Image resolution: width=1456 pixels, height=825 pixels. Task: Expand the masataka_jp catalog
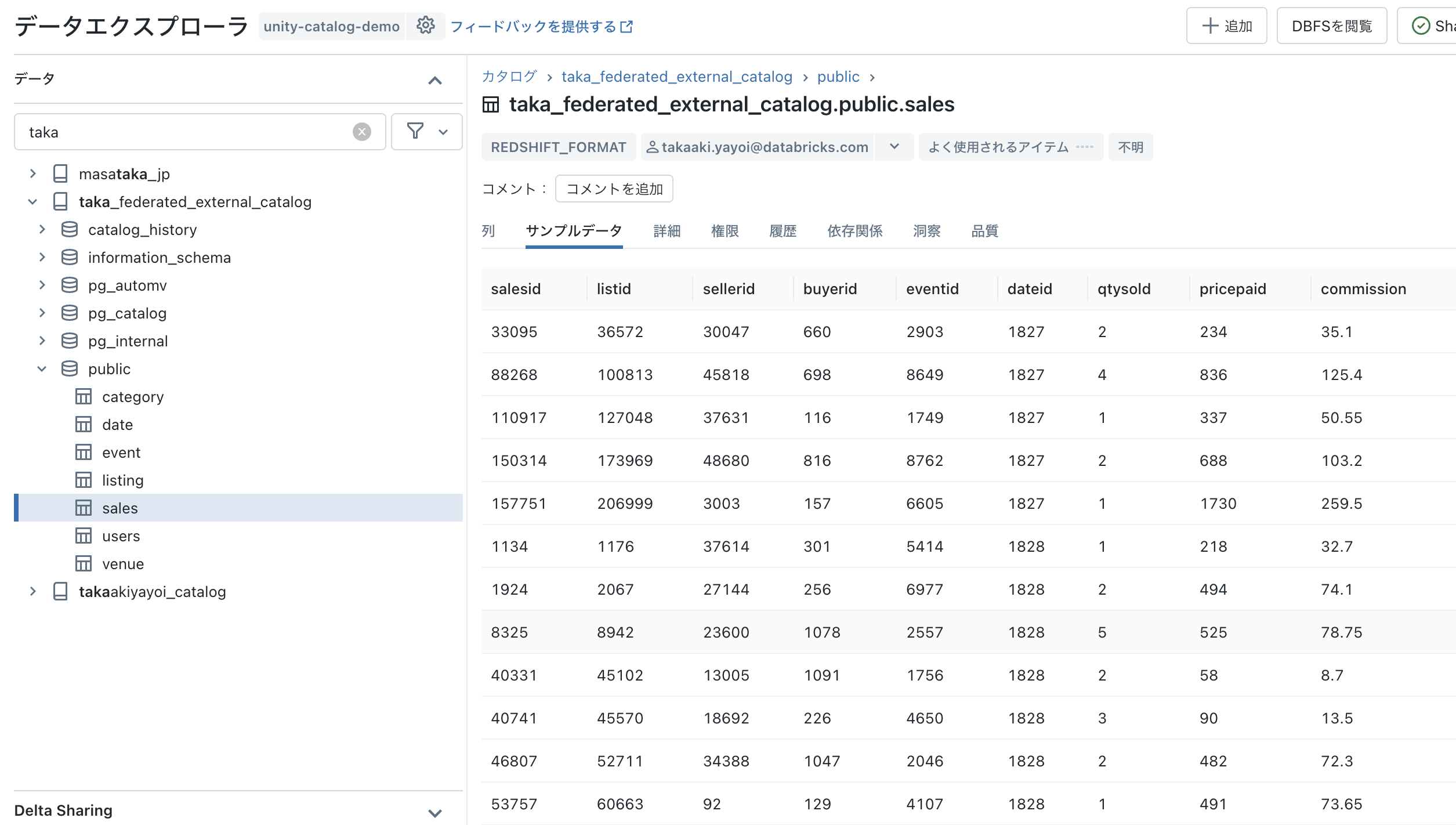coord(32,173)
